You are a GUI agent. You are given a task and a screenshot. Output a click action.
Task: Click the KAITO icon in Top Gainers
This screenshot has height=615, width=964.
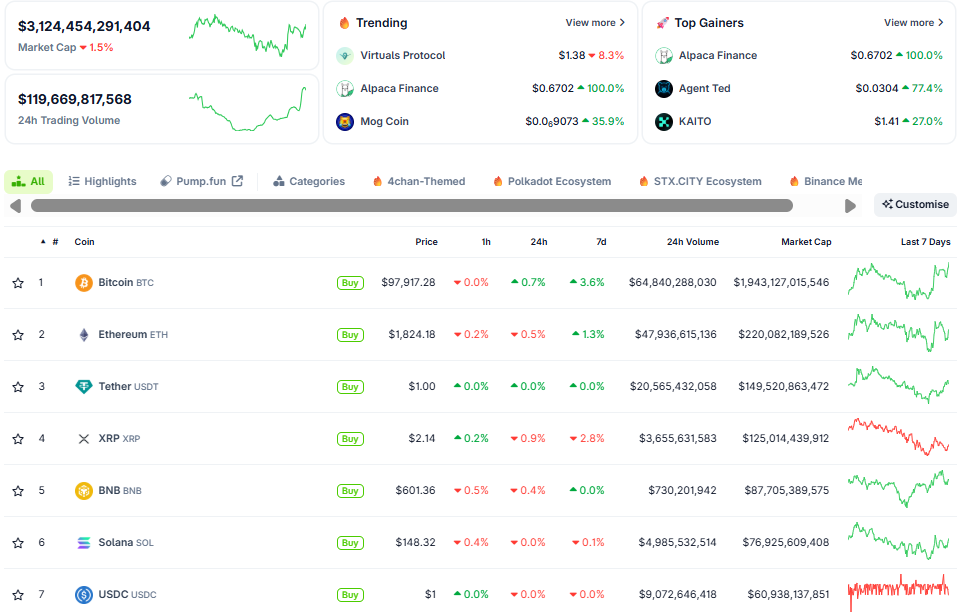(x=664, y=122)
